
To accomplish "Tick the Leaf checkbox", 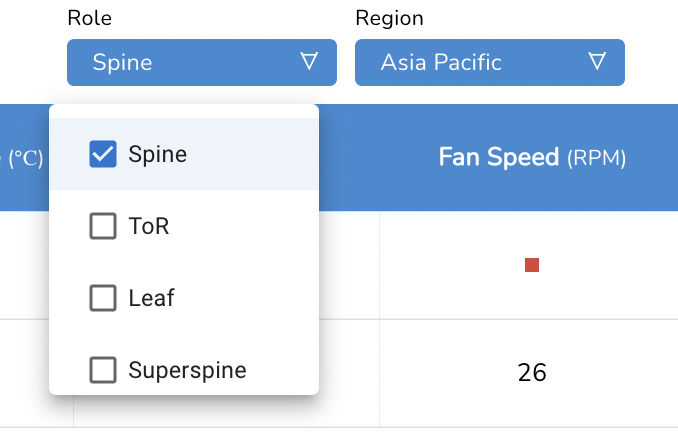I will (103, 298).
